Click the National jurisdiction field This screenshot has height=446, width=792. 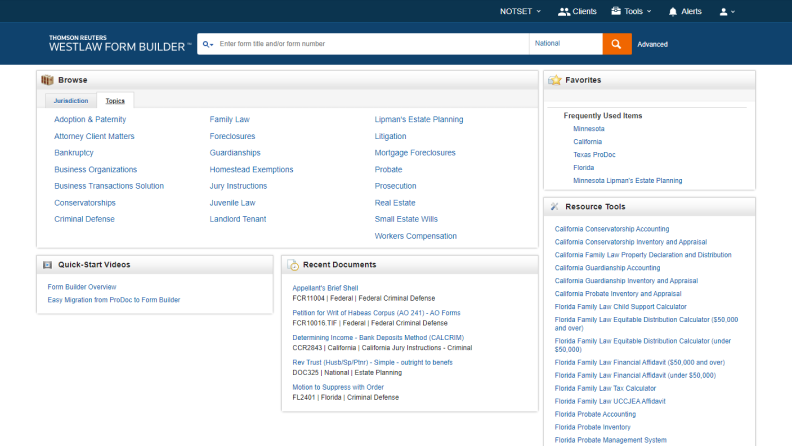[x=564, y=44]
